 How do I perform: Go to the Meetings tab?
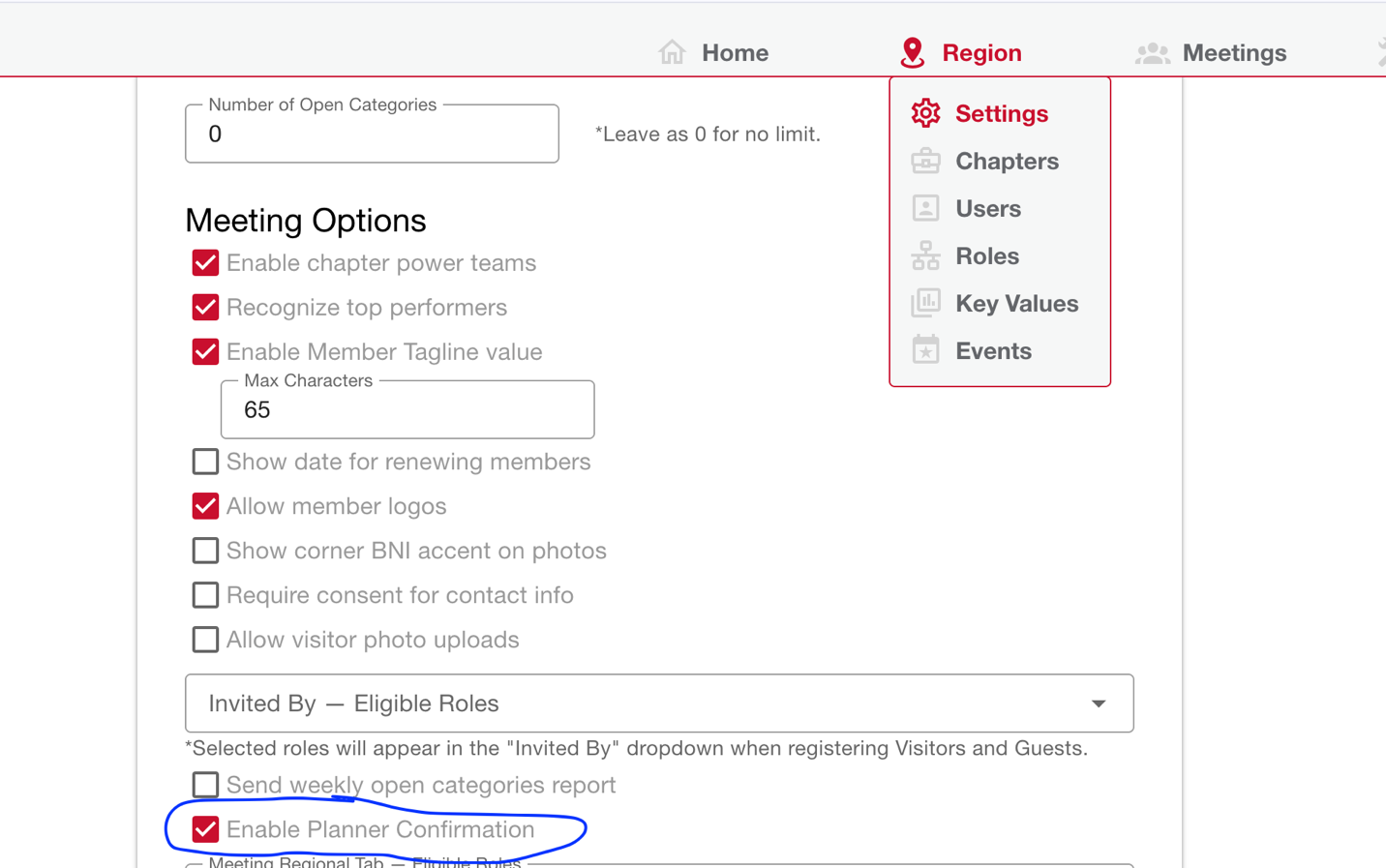pos(1211,52)
